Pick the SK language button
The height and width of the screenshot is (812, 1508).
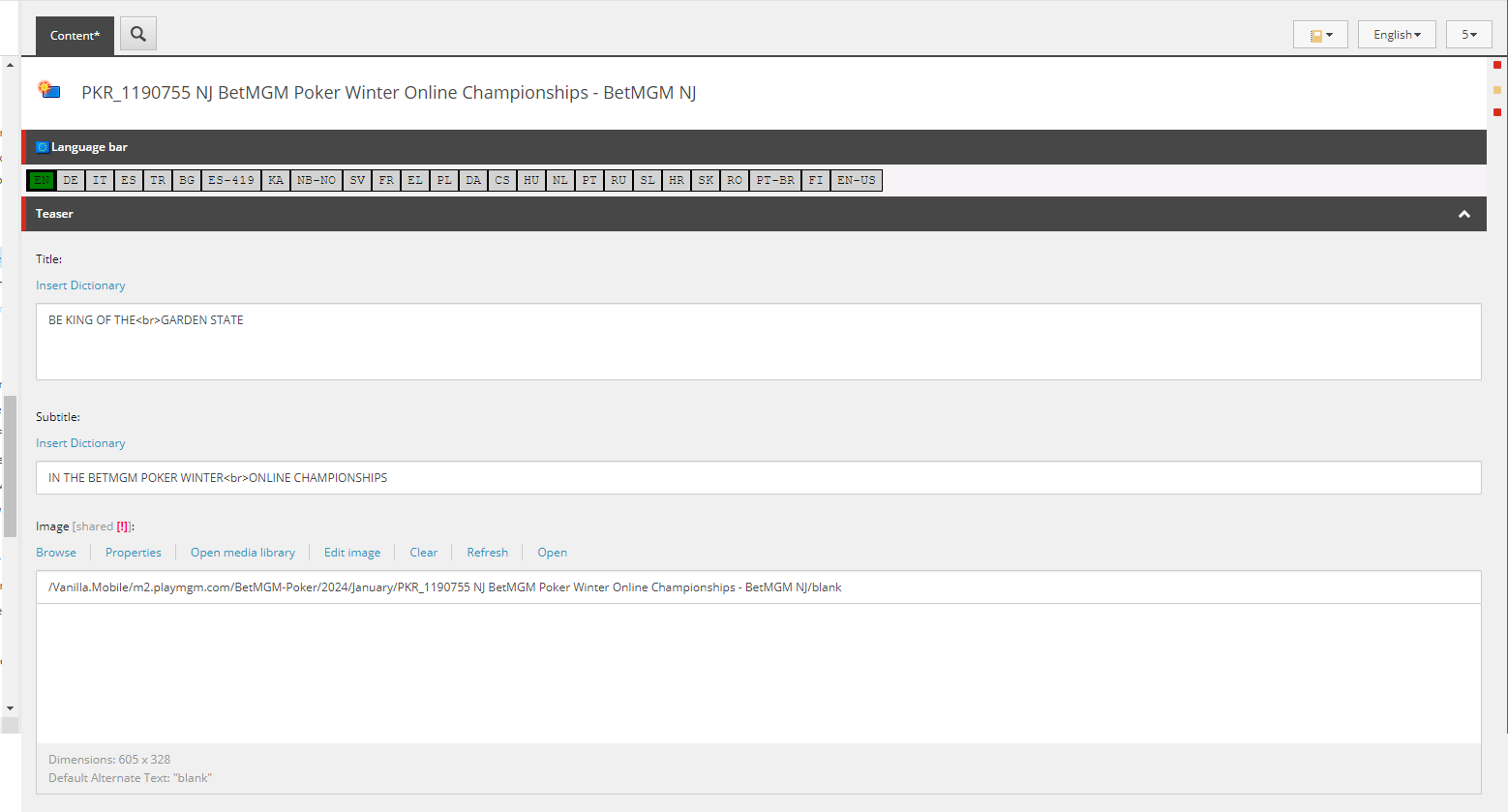coord(706,180)
